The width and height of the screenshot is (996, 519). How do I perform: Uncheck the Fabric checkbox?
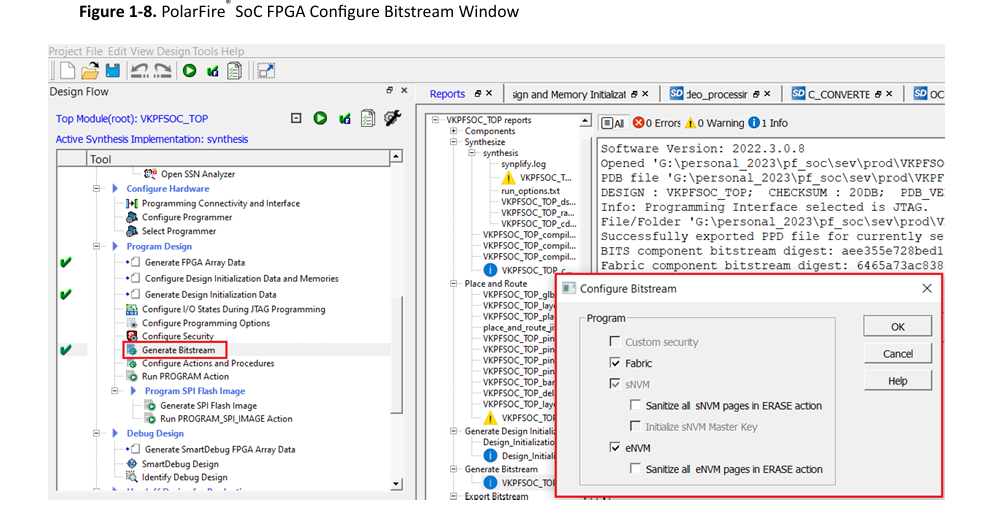(x=614, y=363)
